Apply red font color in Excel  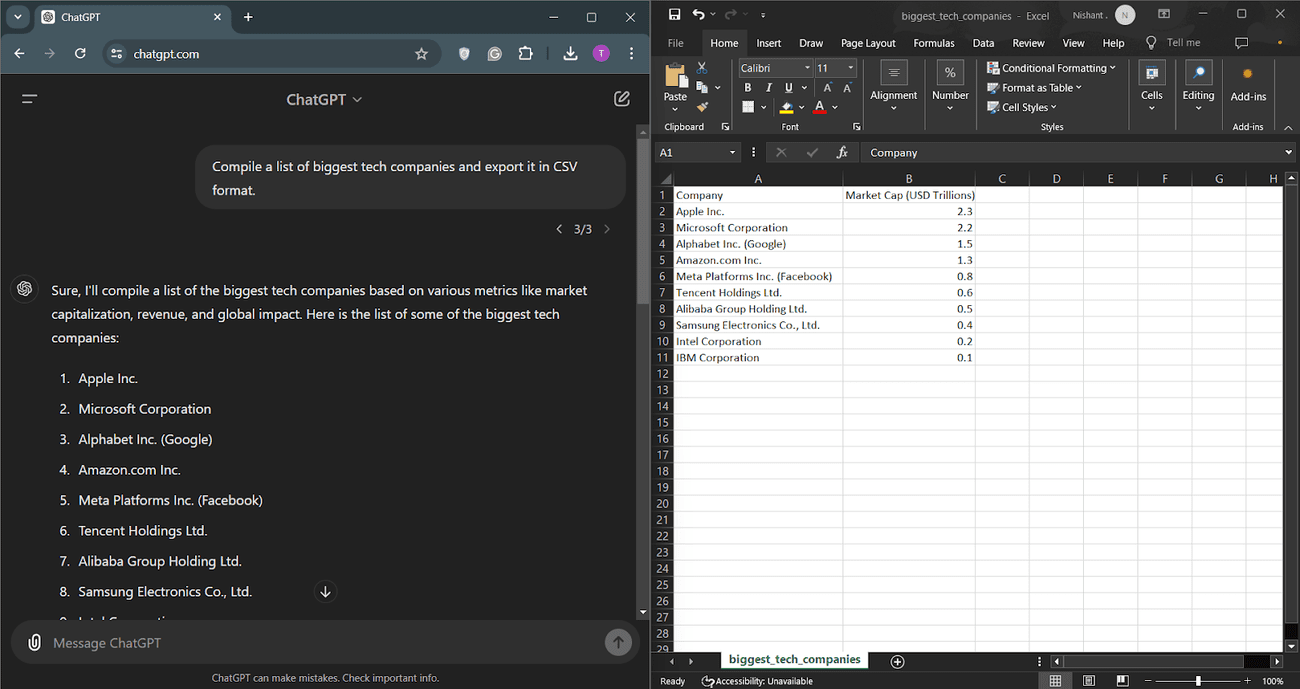click(820, 107)
